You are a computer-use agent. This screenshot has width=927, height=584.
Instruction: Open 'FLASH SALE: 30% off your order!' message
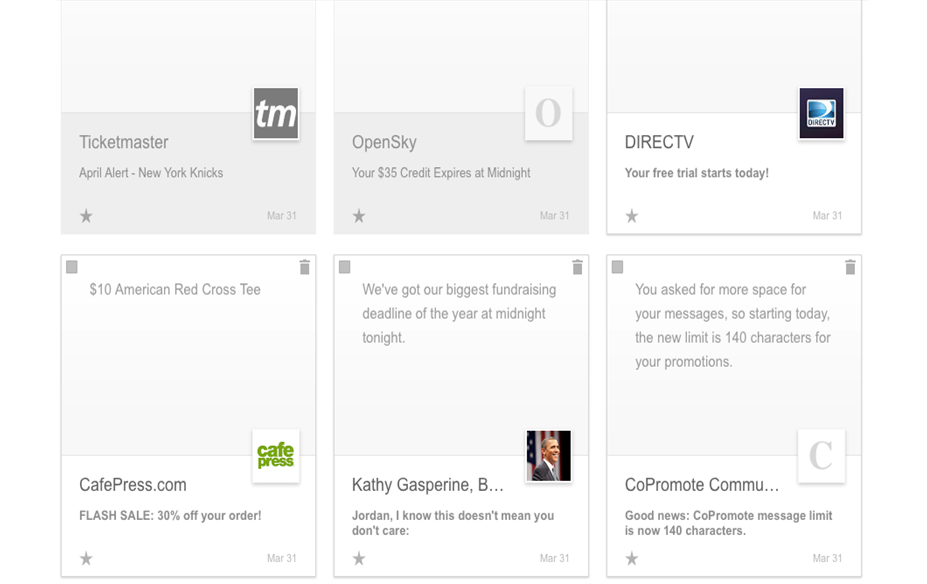[170, 516]
